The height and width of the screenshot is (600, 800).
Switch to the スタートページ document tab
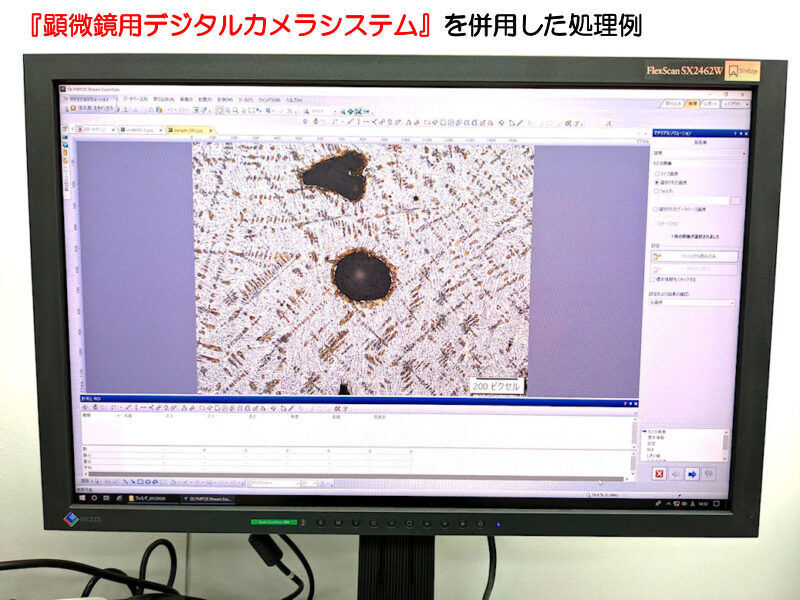[x=95, y=129]
